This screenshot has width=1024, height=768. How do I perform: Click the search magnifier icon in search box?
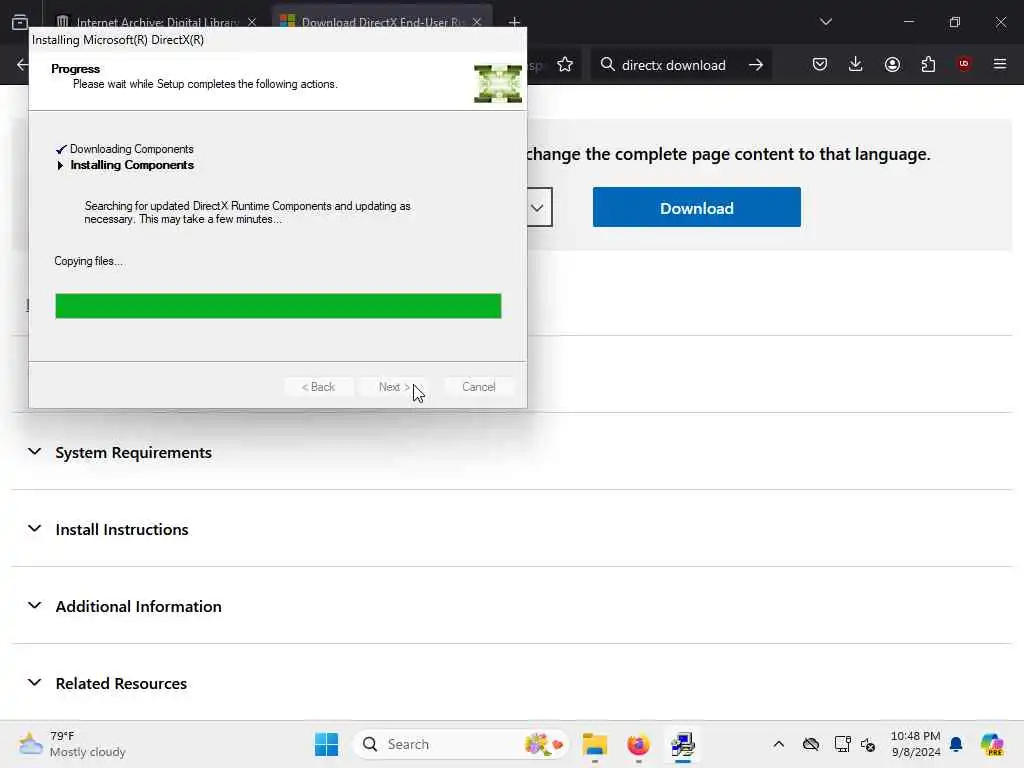click(607, 65)
